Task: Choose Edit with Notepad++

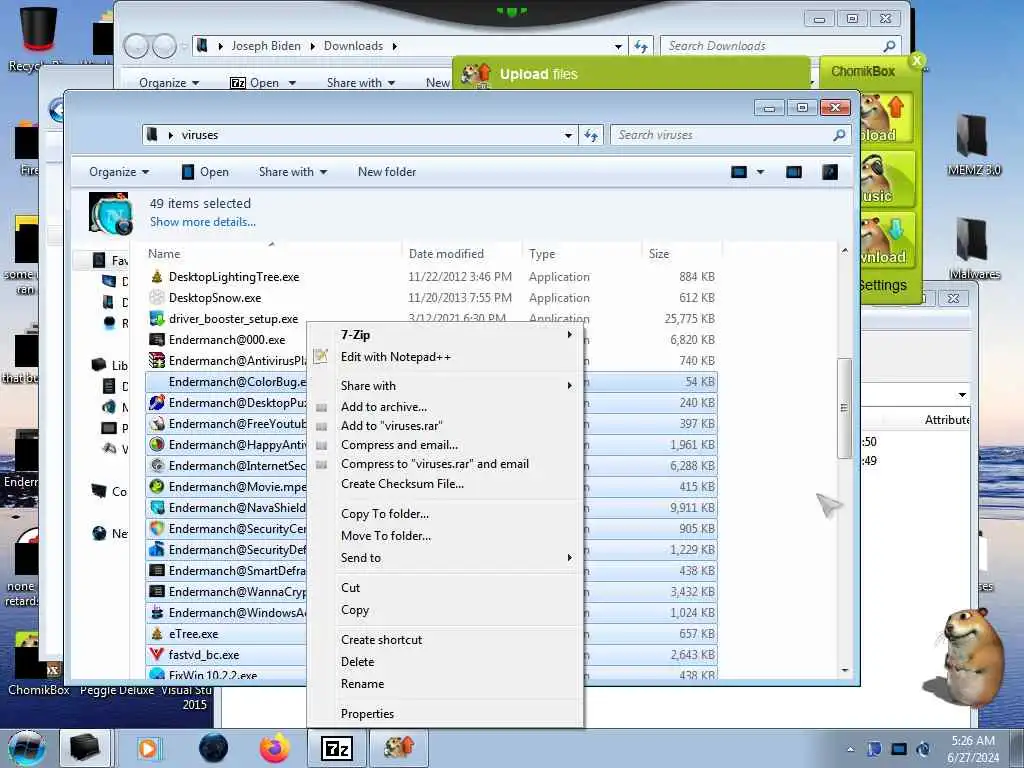Action: pos(444,357)
